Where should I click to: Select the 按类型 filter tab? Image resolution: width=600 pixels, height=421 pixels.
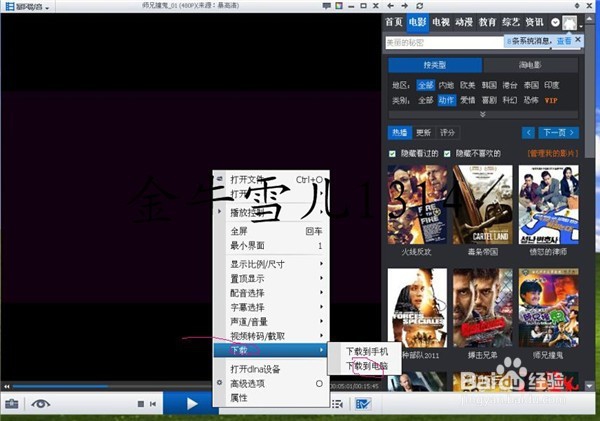435,65
